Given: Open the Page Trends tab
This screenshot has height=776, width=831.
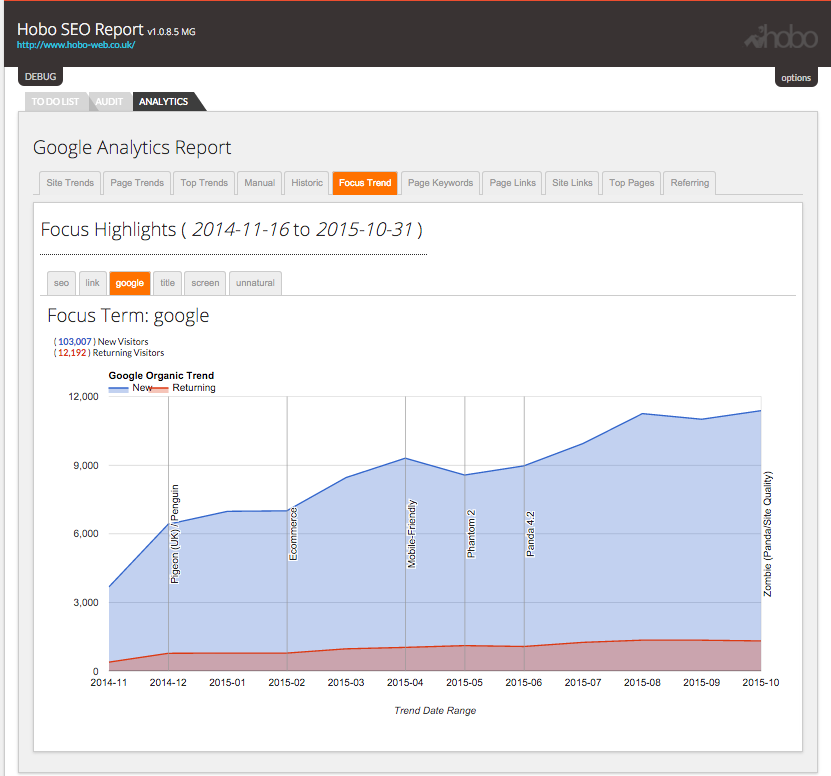Looking at the screenshot, I should 137,183.
